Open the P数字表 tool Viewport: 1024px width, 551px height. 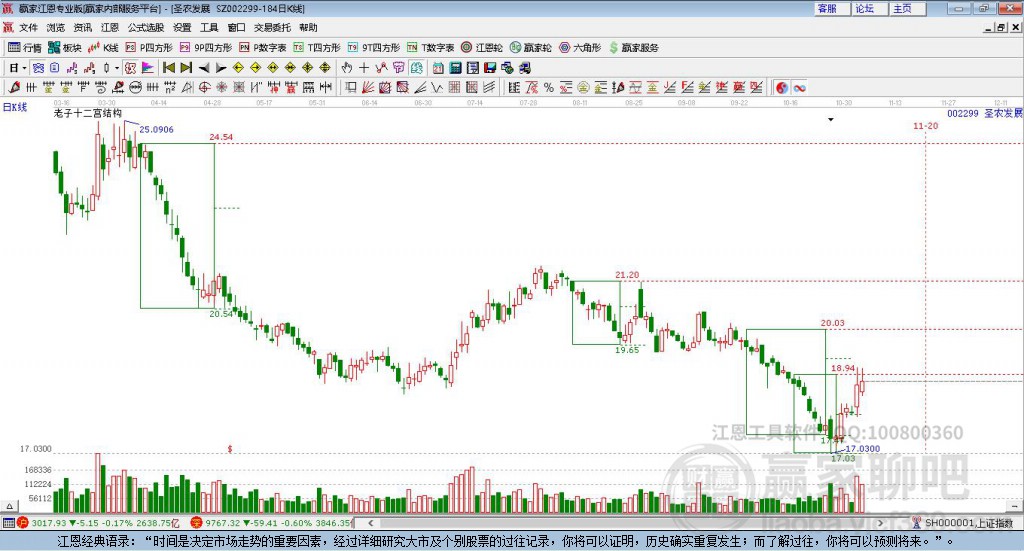tap(263, 48)
